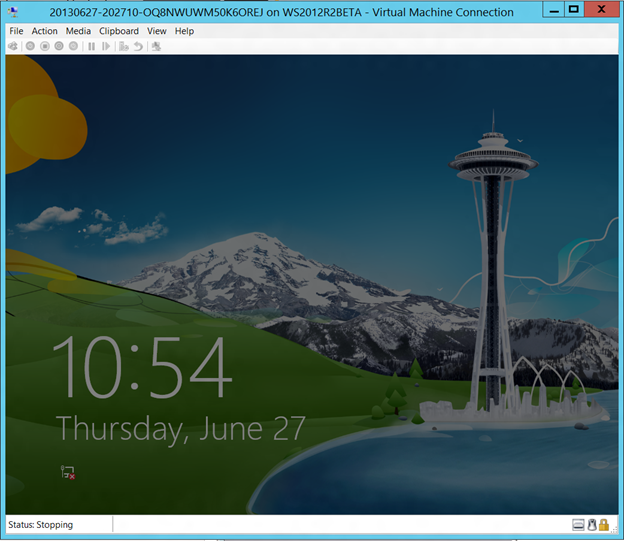Open the Help menu
This screenshot has height=541, width=624.
pyautogui.click(x=184, y=31)
